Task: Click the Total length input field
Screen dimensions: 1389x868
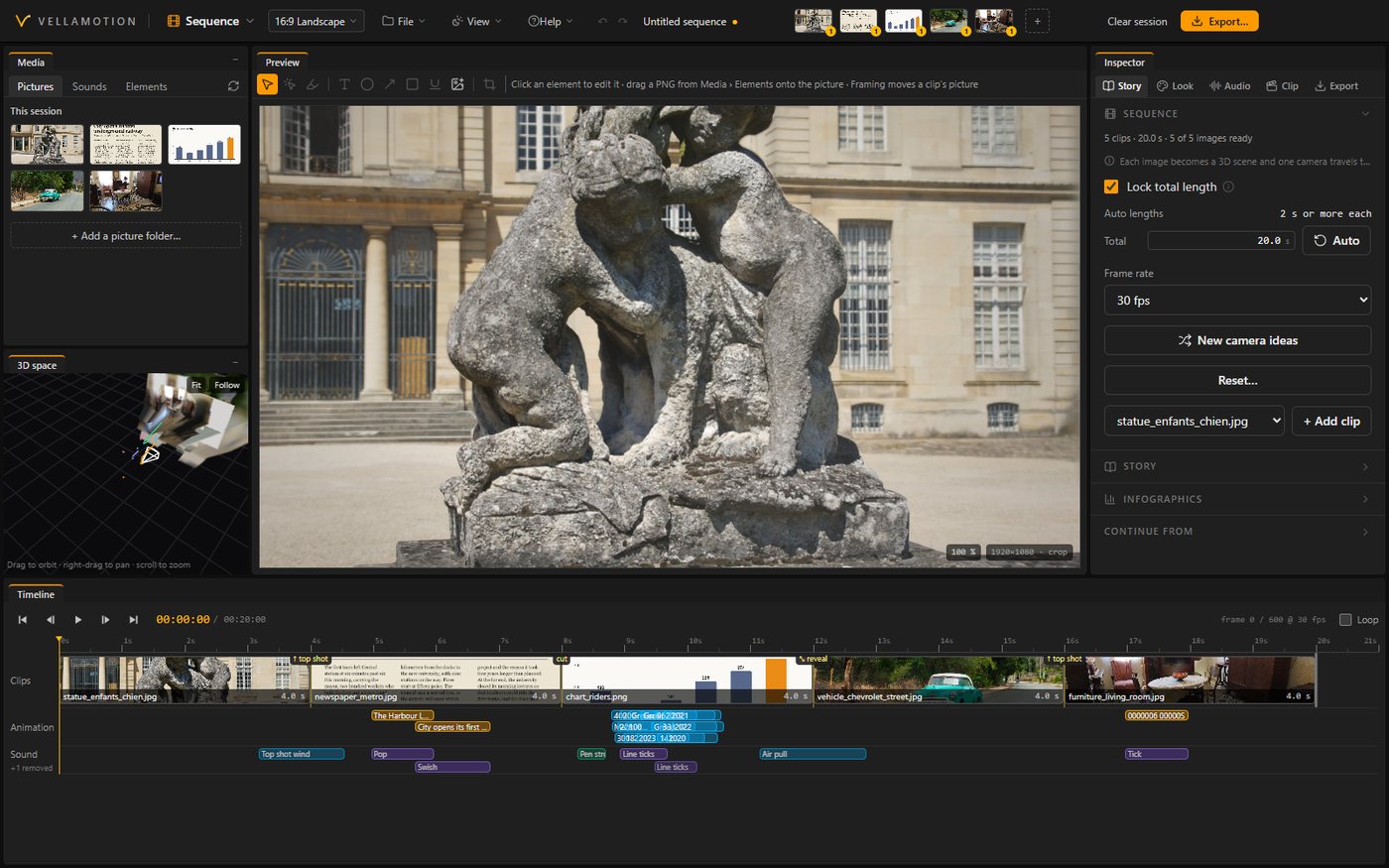Action: (x=1221, y=241)
